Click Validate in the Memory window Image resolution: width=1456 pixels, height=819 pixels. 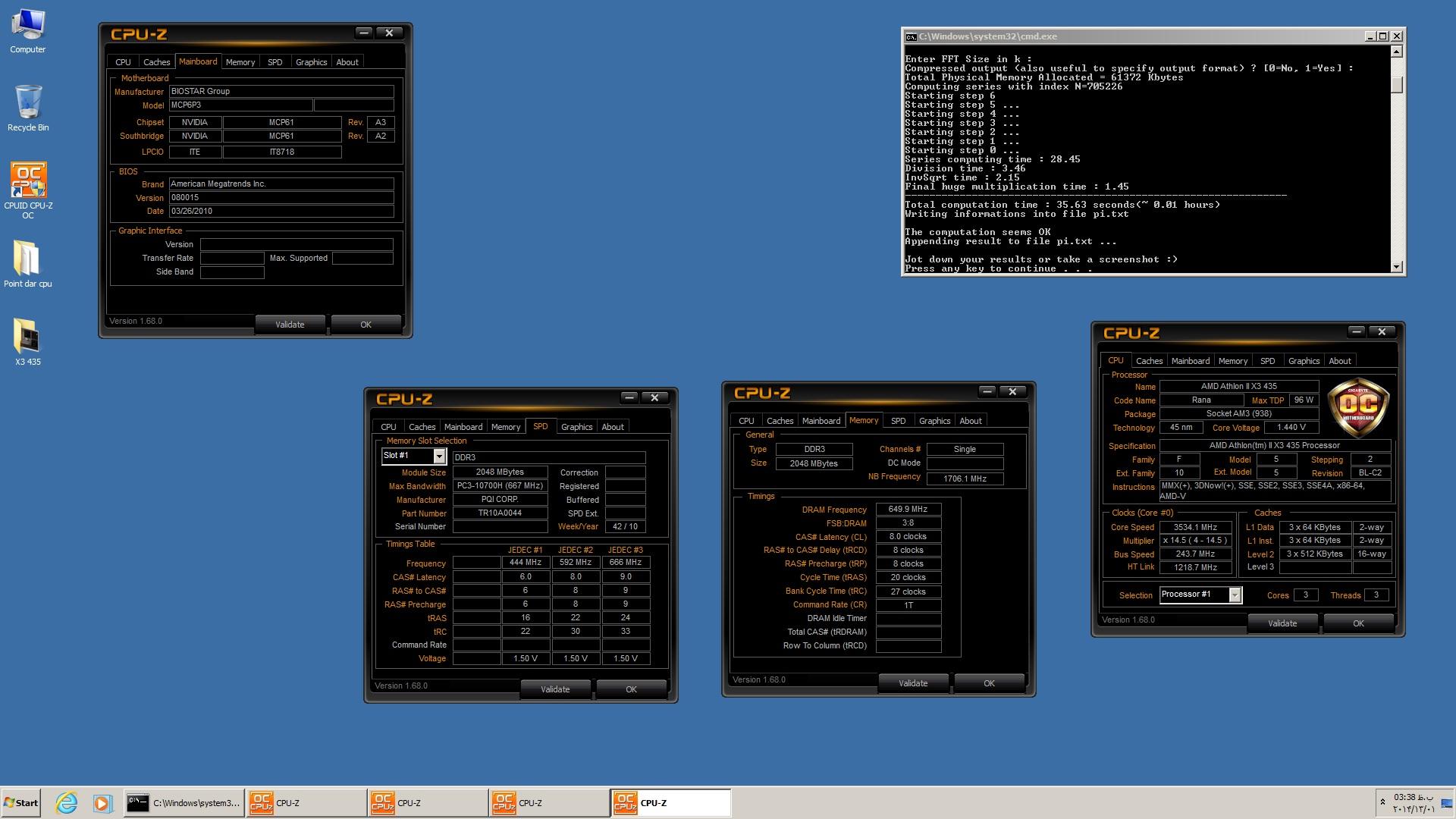pos(913,683)
